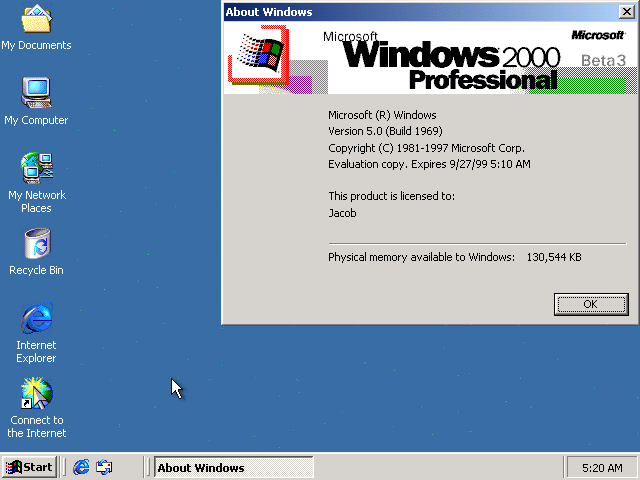Click the licensed user name 'Jacob'
The height and width of the screenshot is (480, 640).
pos(342,213)
